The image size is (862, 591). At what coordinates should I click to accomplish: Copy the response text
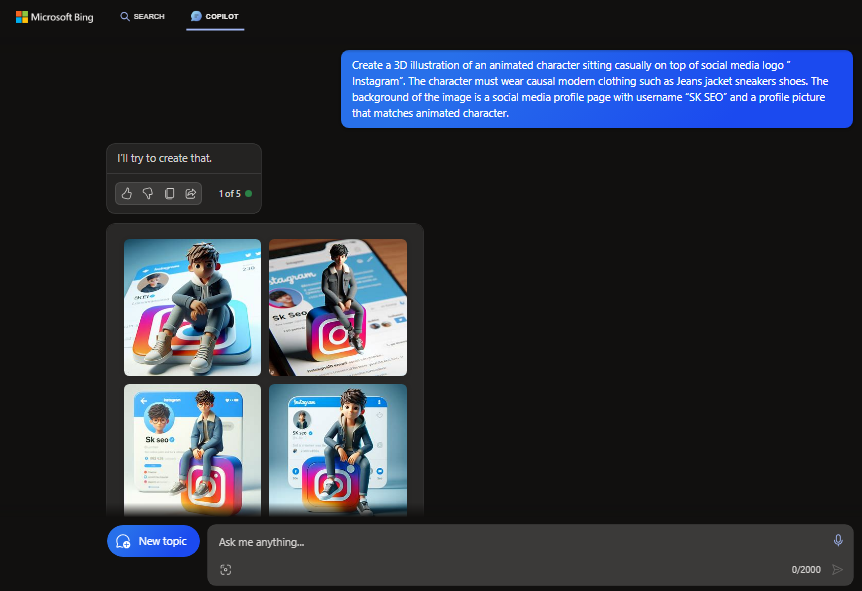click(x=169, y=194)
